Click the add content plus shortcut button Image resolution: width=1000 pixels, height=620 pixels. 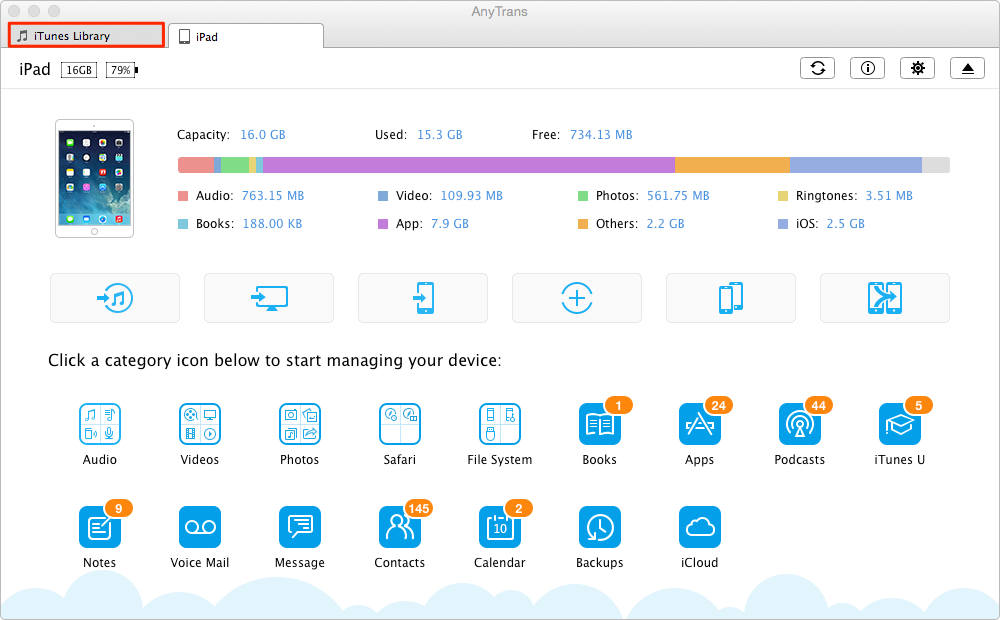coord(577,298)
